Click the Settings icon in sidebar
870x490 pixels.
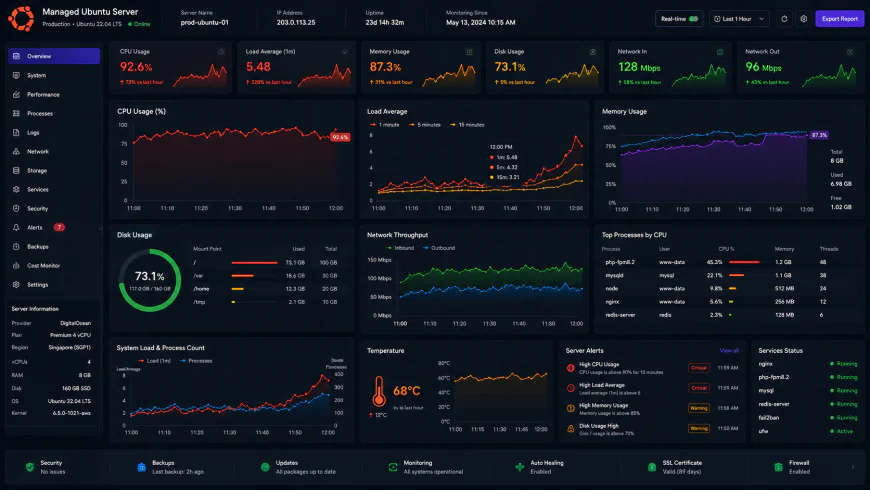tap(16, 284)
